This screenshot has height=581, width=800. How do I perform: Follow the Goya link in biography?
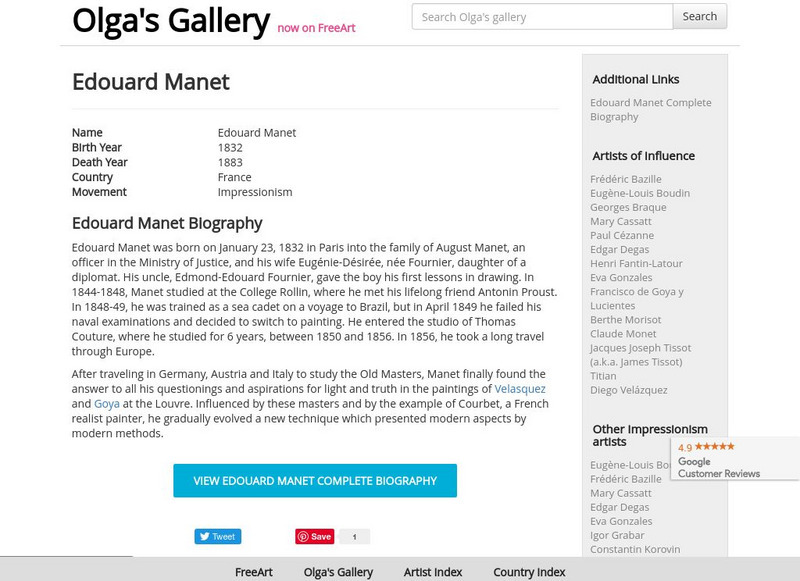coord(107,404)
